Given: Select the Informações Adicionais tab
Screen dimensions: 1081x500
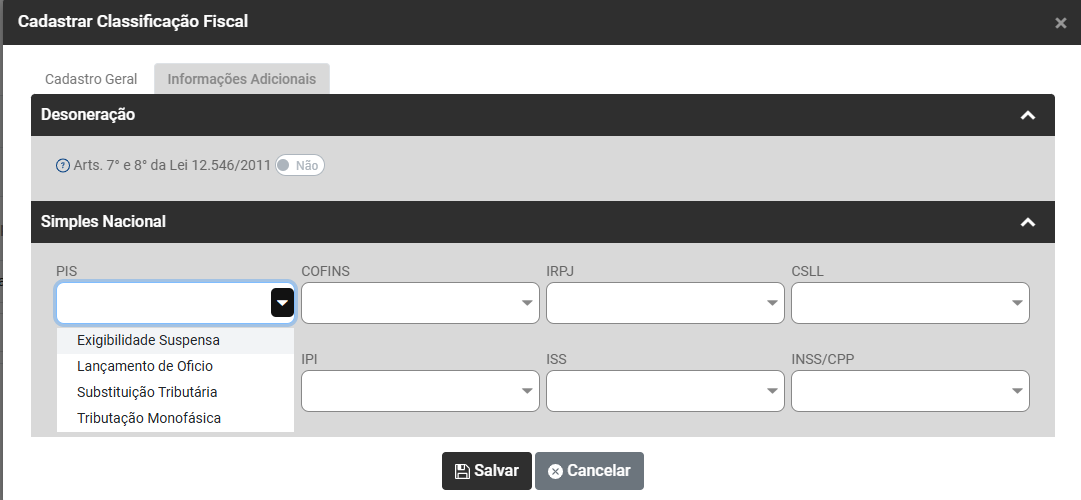Looking at the screenshot, I should click(x=241, y=79).
